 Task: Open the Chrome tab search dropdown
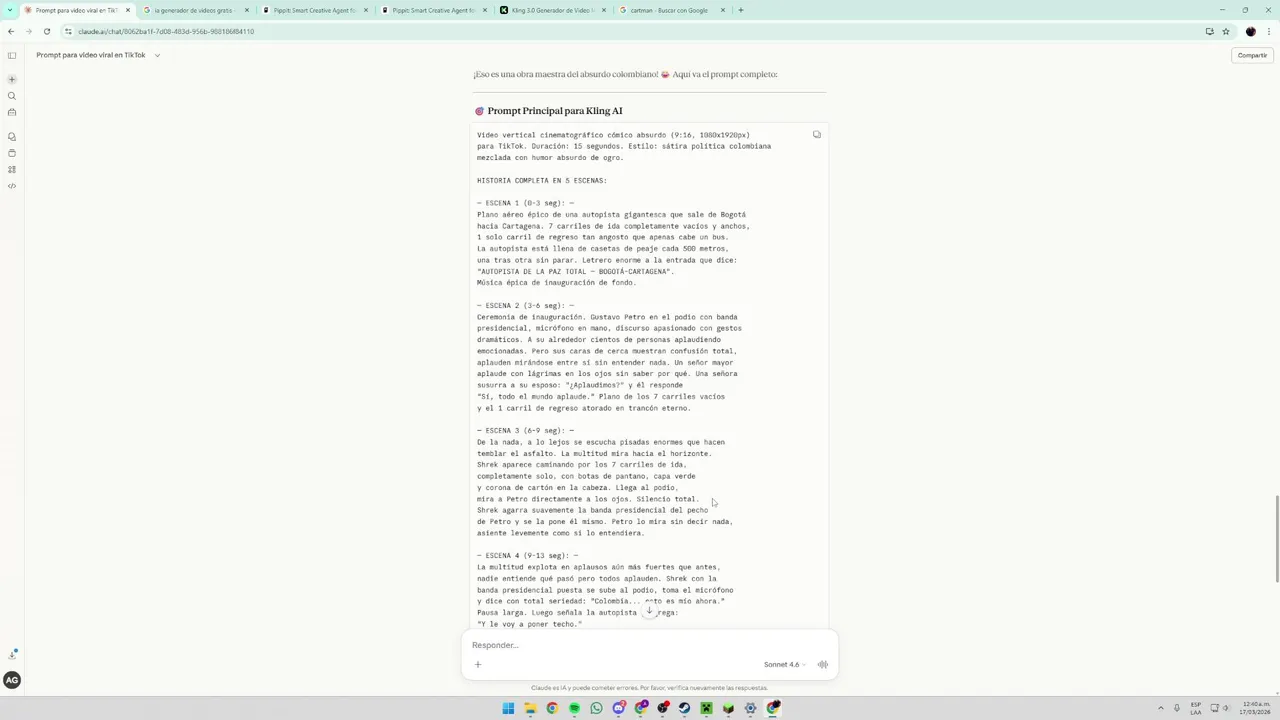tap(11, 10)
